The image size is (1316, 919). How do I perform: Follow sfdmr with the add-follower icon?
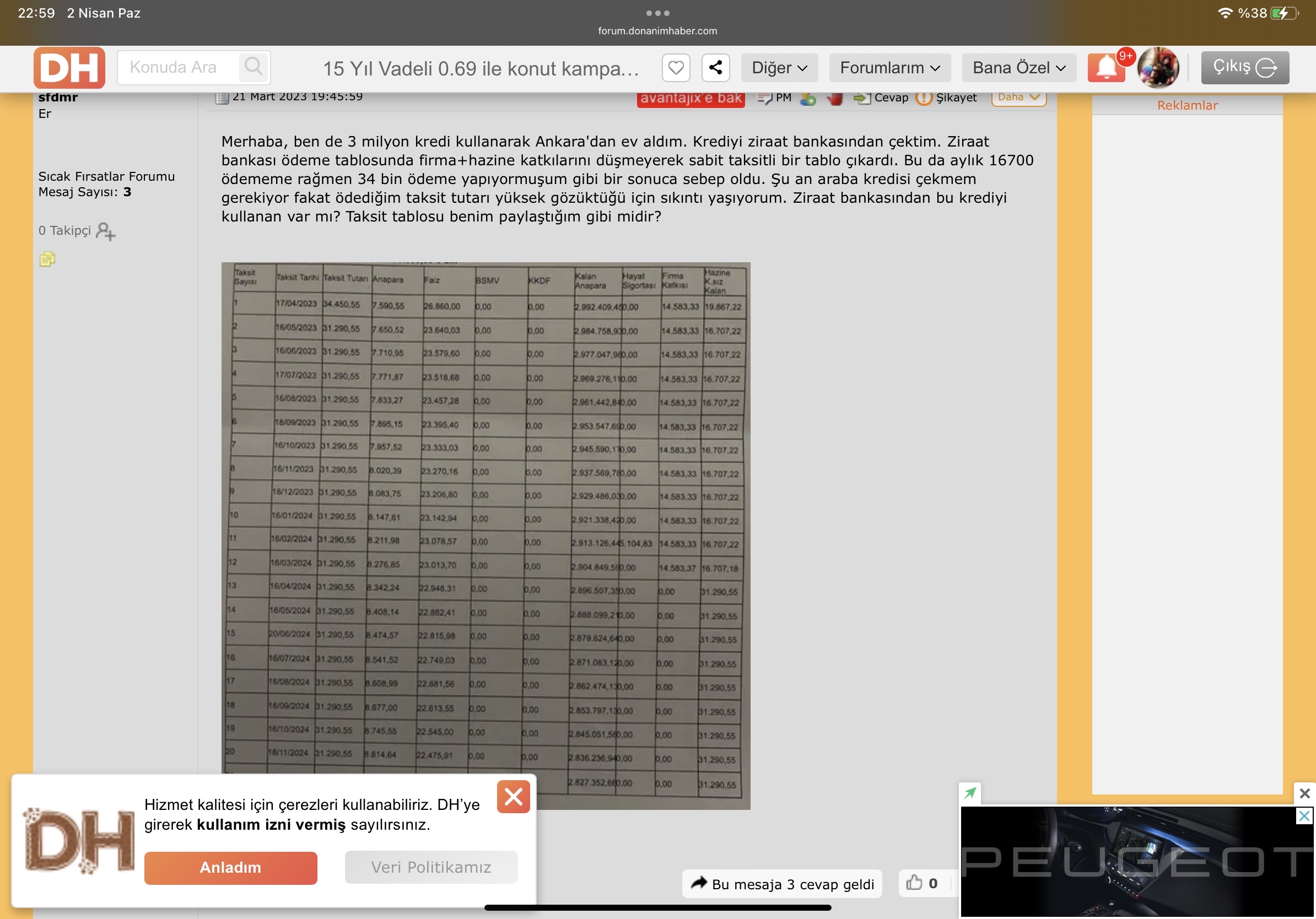pyautogui.click(x=105, y=231)
